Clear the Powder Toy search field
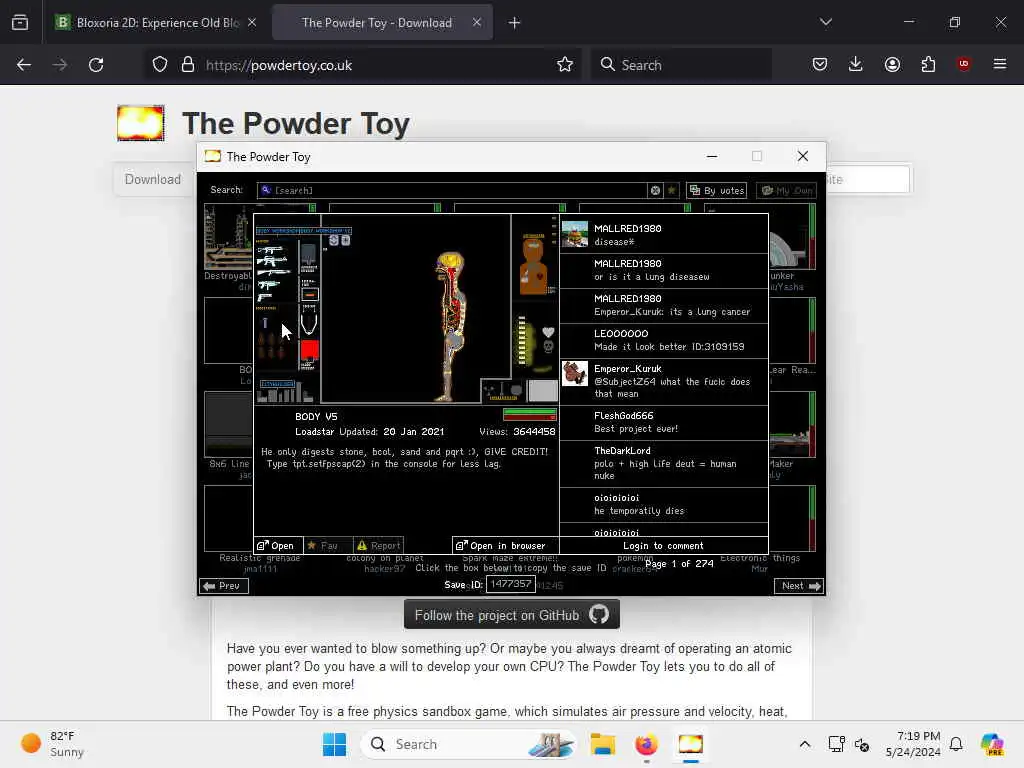 click(x=655, y=190)
